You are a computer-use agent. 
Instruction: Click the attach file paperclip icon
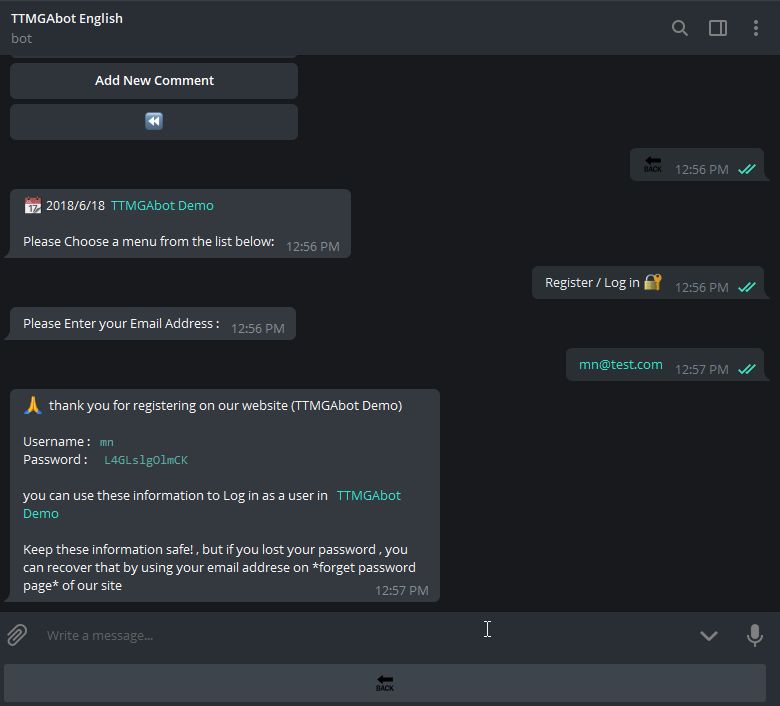click(x=17, y=635)
